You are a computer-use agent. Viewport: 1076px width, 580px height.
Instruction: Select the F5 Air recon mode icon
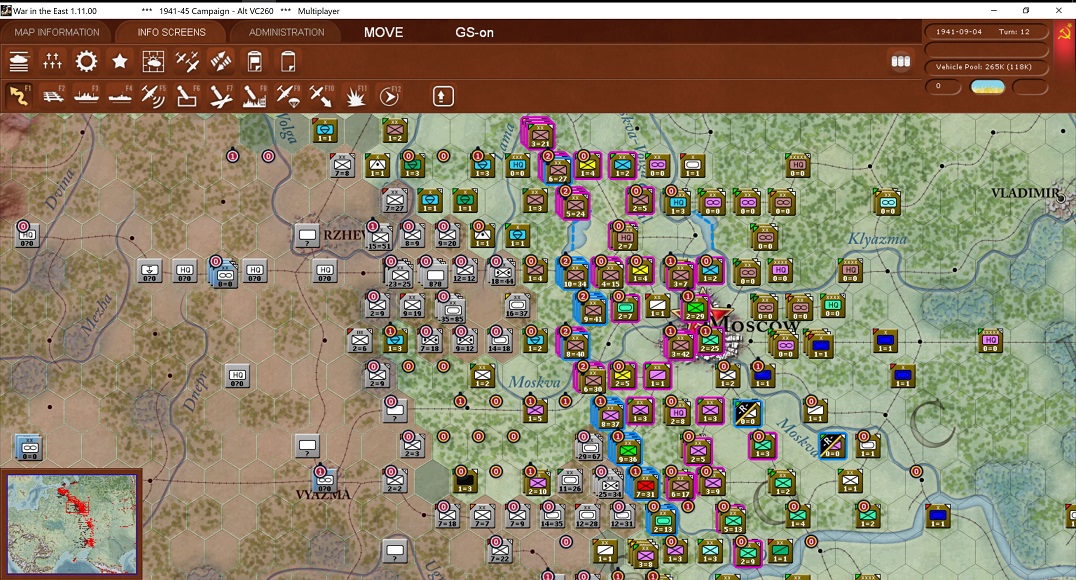pyautogui.click(x=153, y=96)
